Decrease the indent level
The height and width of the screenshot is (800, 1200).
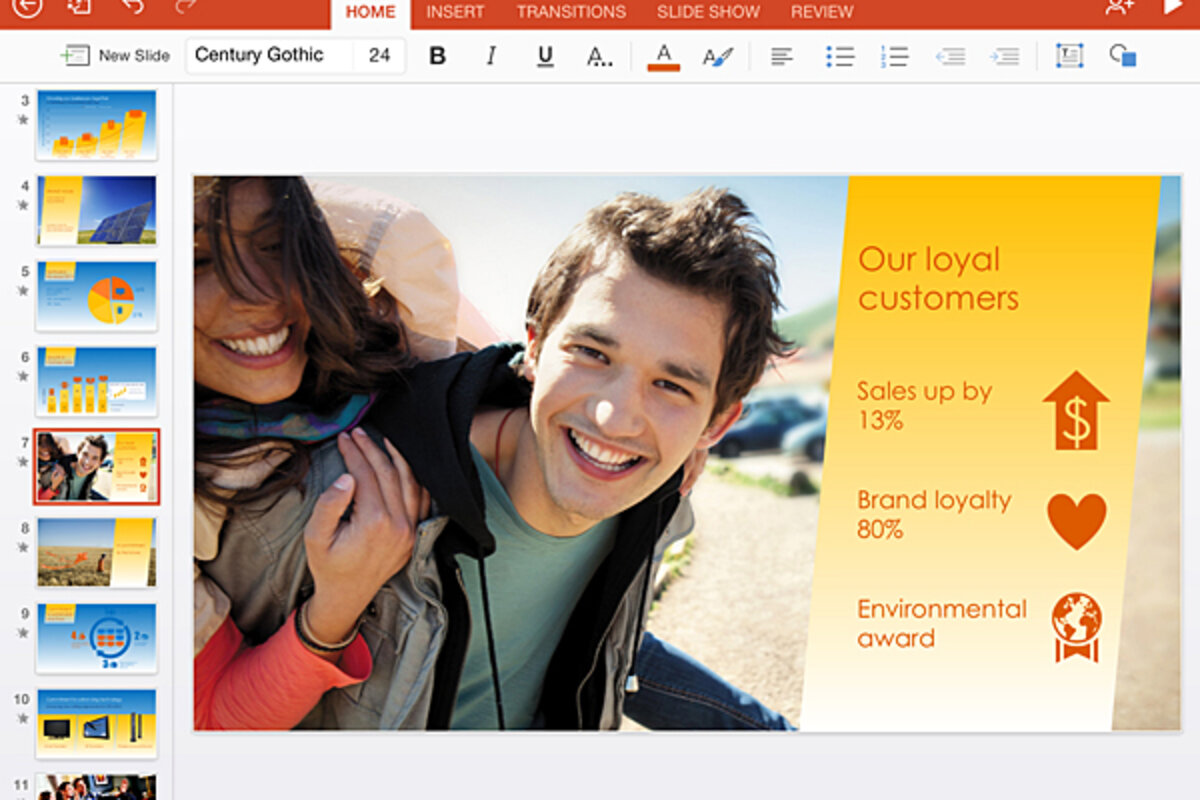(x=950, y=57)
